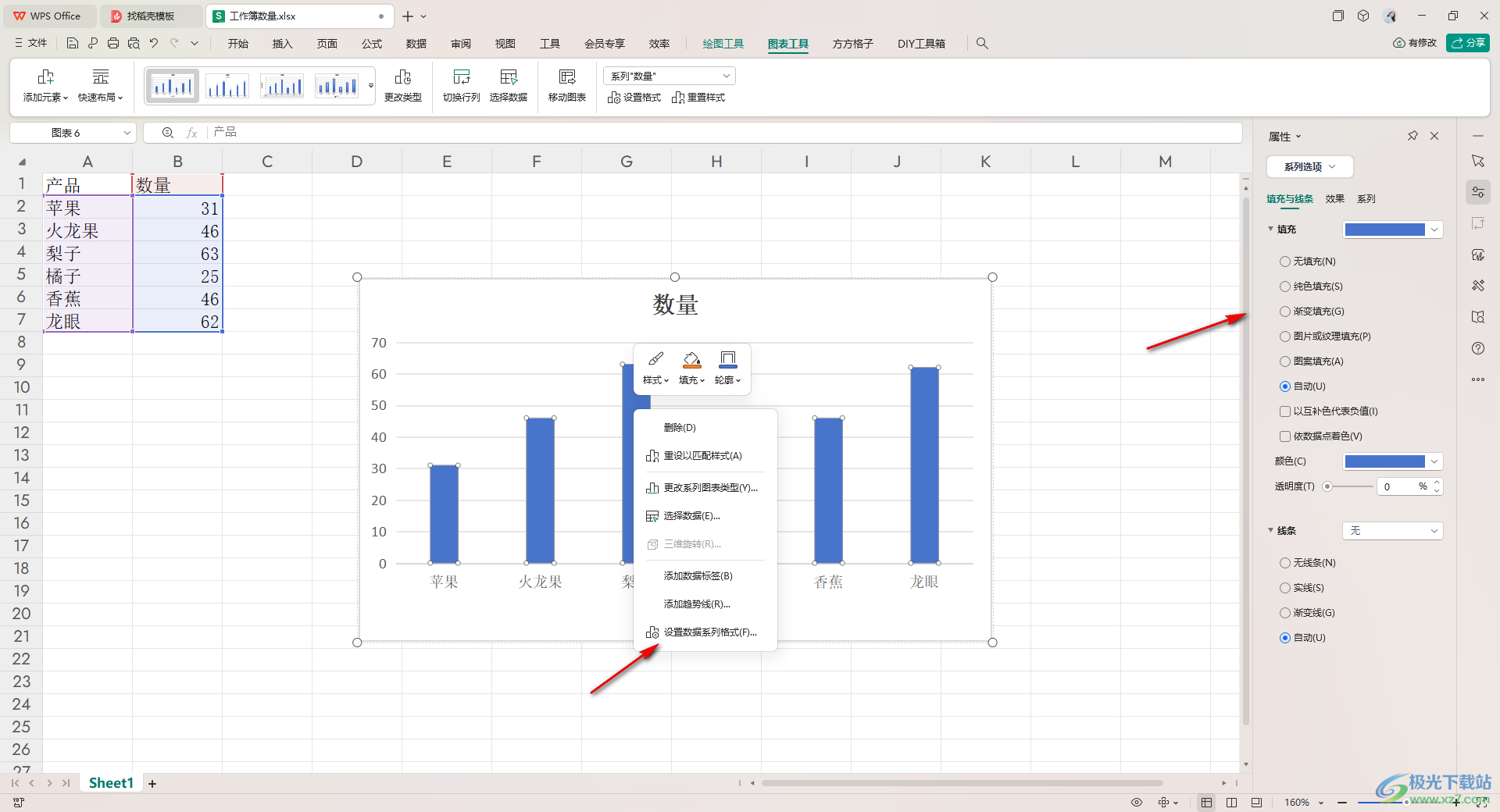The width and height of the screenshot is (1500, 812).
Task: Click Switch Row/Column (切换行列) icon
Action: pos(462,77)
